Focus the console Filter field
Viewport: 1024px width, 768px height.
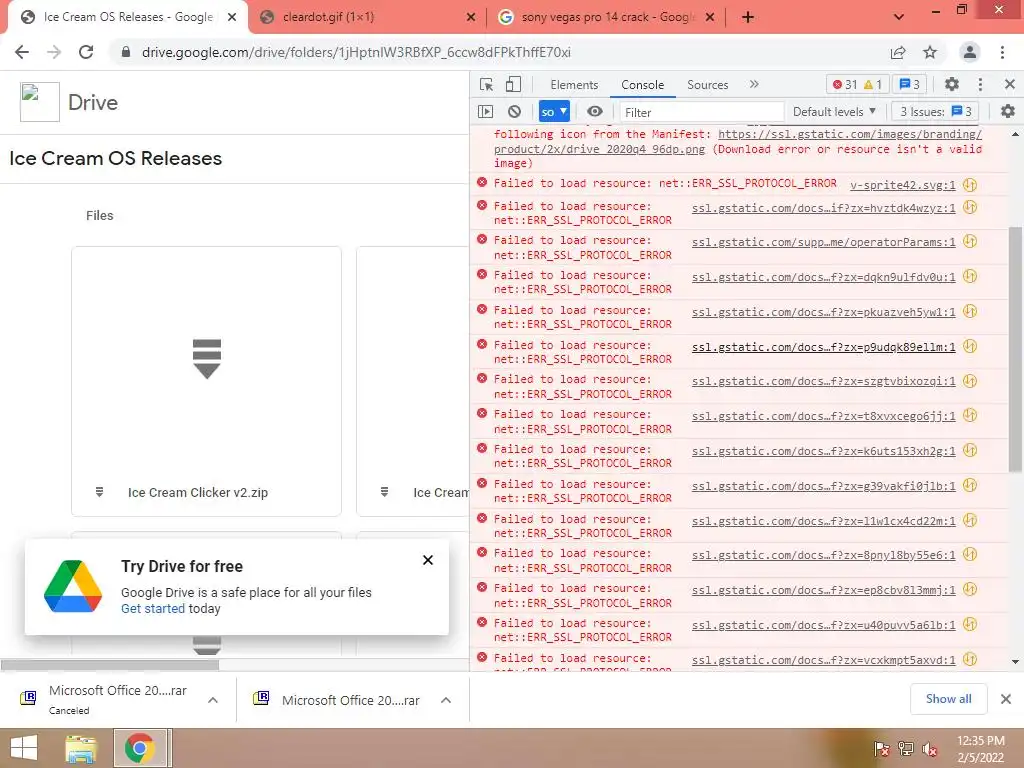(x=701, y=112)
